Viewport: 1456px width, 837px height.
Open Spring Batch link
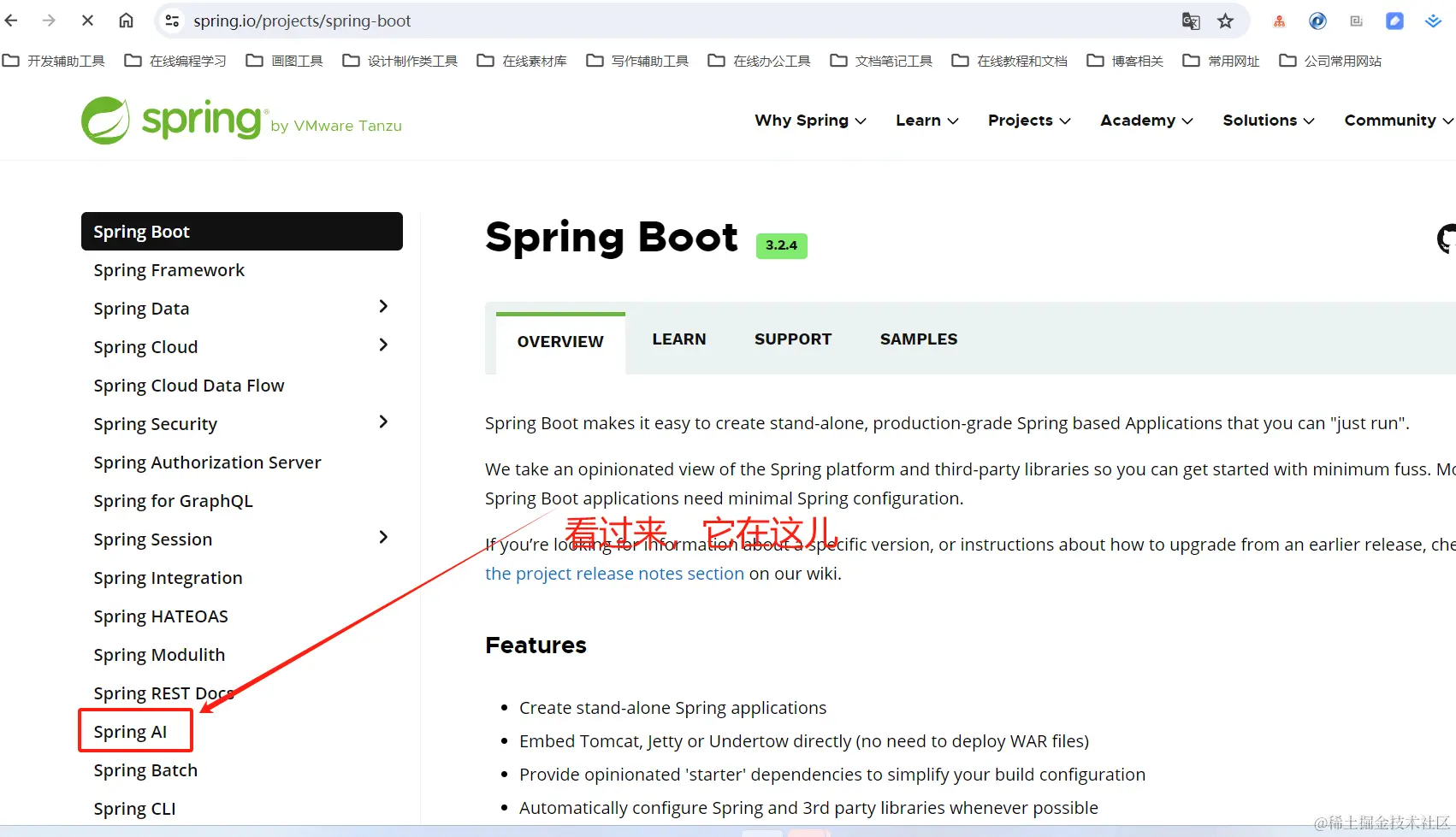[x=145, y=770]
